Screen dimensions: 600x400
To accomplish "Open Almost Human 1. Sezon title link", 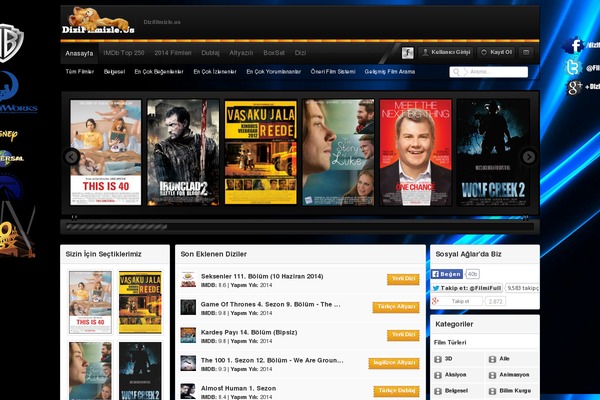I will pyautogui.click(x=238, y=388).
